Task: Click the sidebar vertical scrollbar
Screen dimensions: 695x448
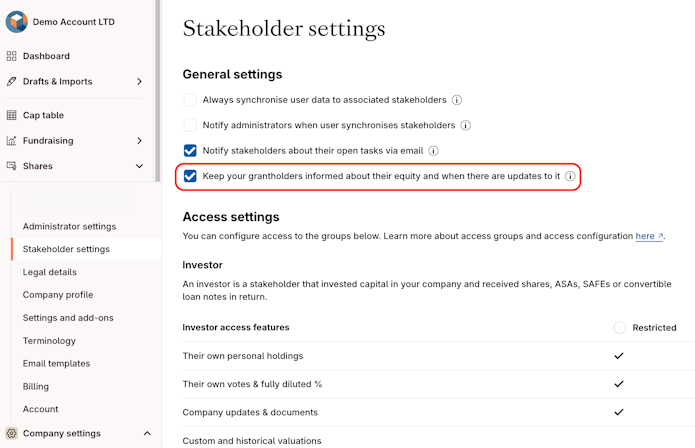Action: [x=158, y=90]
